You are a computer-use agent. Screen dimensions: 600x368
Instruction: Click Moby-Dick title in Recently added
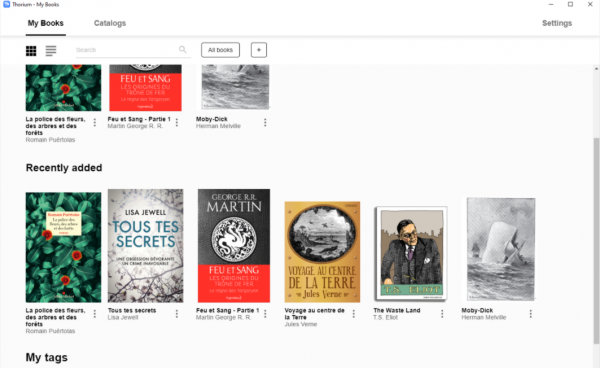477,310
